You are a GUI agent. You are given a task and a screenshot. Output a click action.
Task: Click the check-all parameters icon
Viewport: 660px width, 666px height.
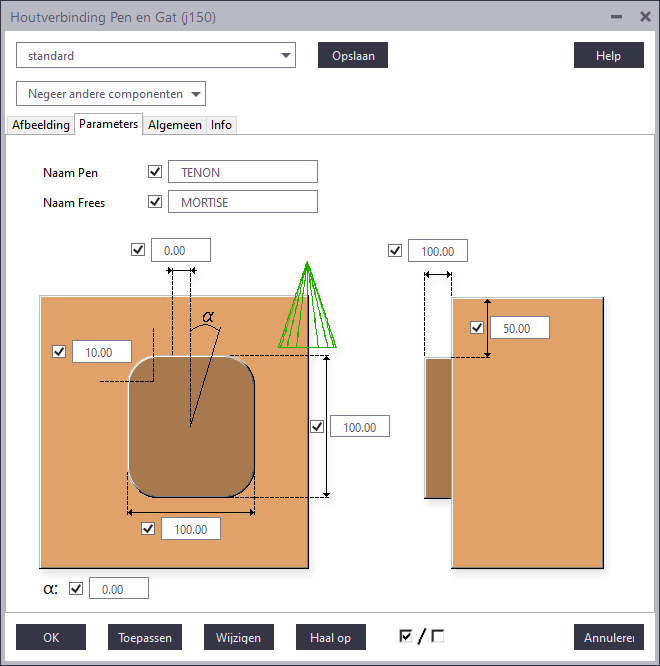tap(405, 636)
